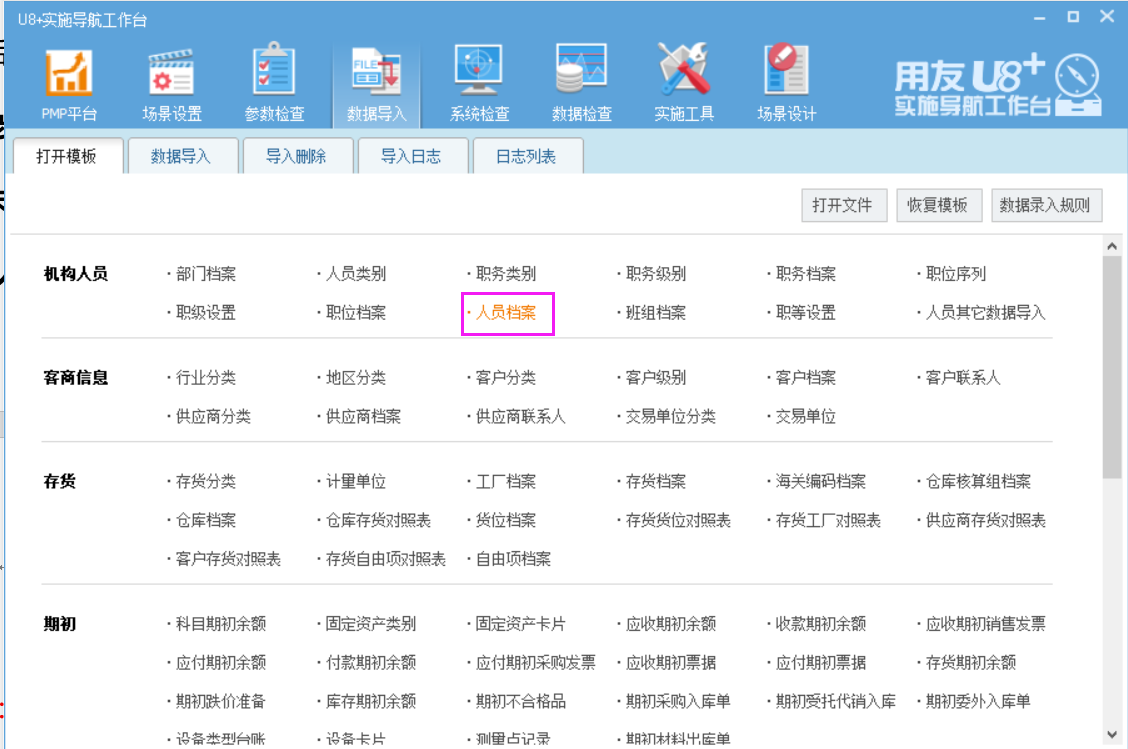Select the 职务档案 template

[806, 274]
